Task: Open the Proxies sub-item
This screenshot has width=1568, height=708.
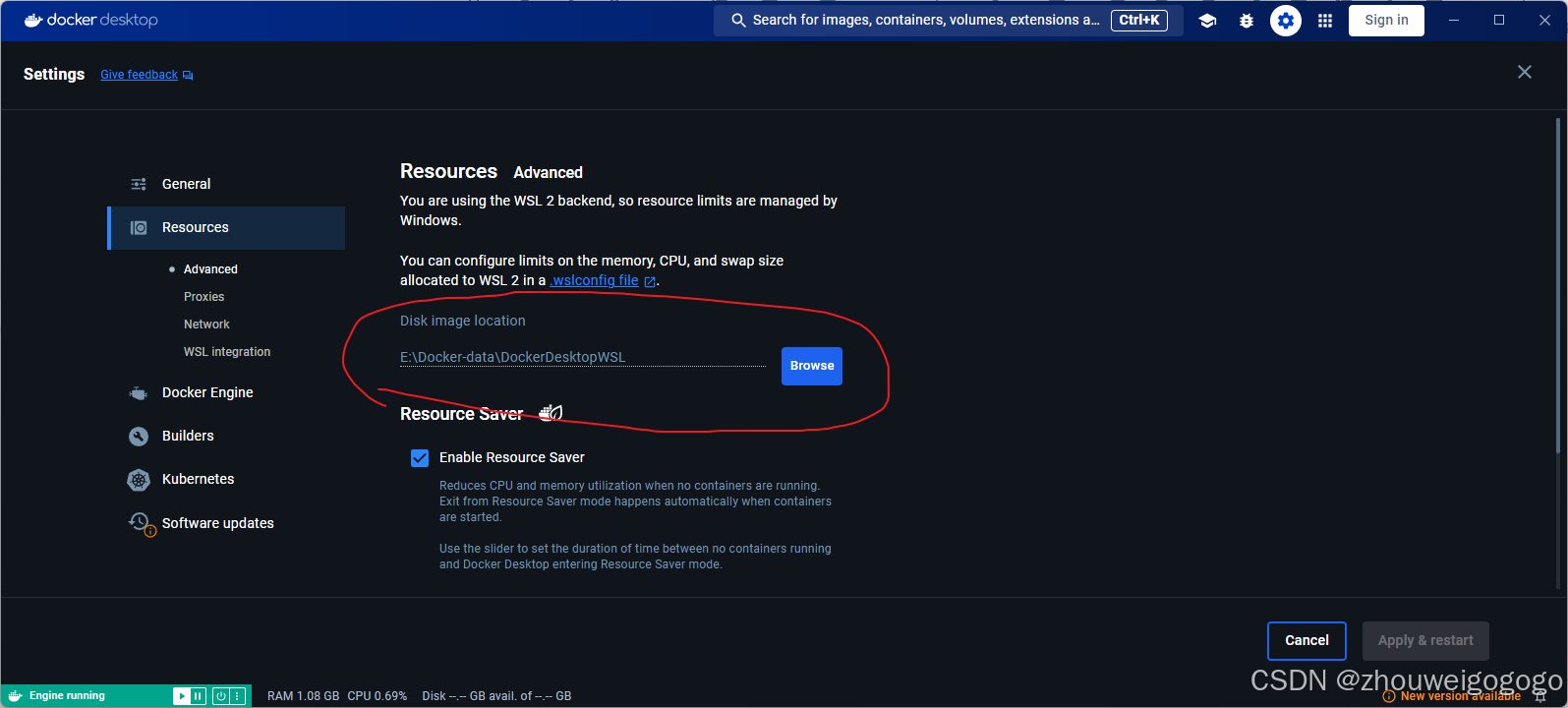Action: 203,297
